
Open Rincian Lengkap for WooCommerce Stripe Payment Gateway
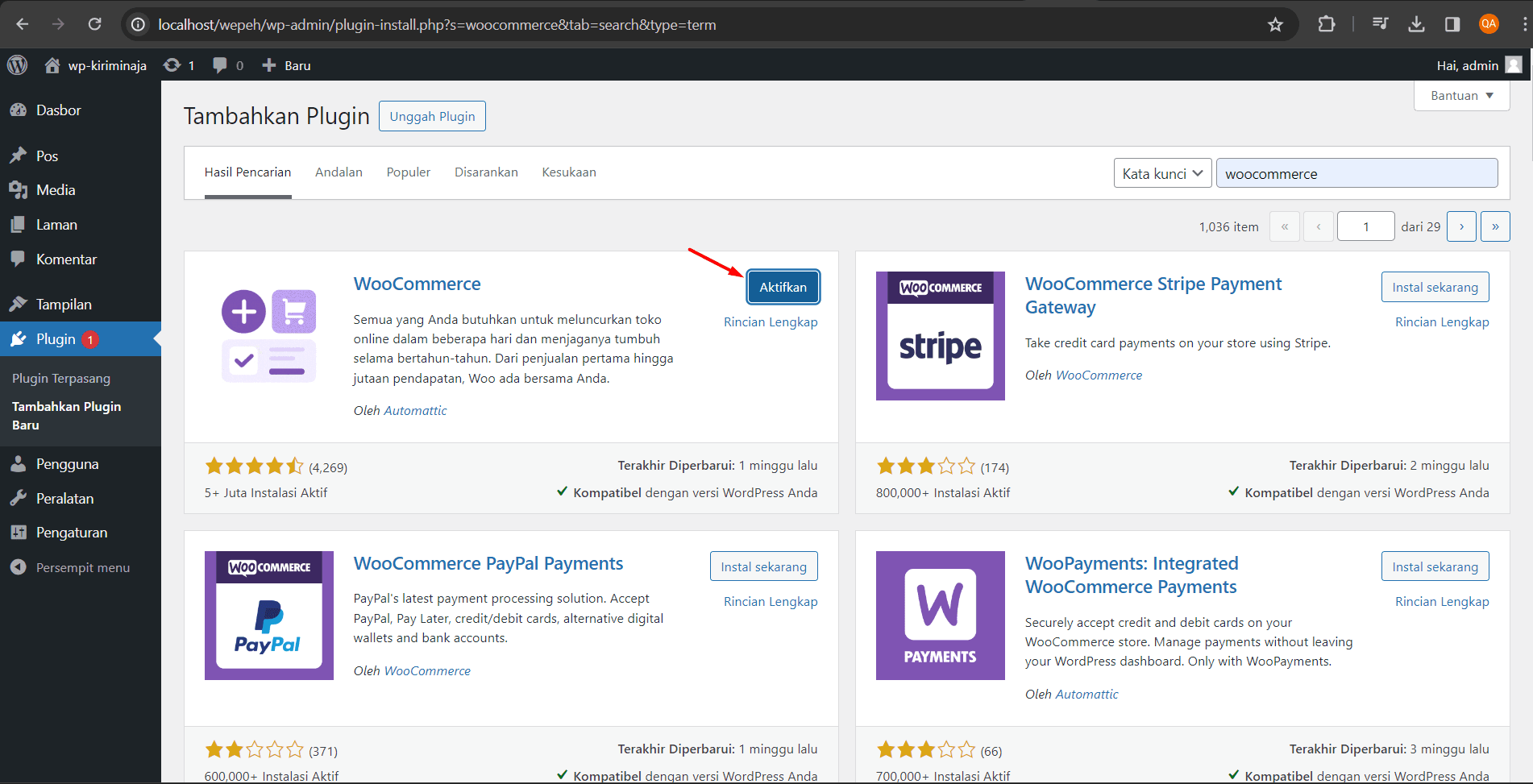(x=1442, y=321)
